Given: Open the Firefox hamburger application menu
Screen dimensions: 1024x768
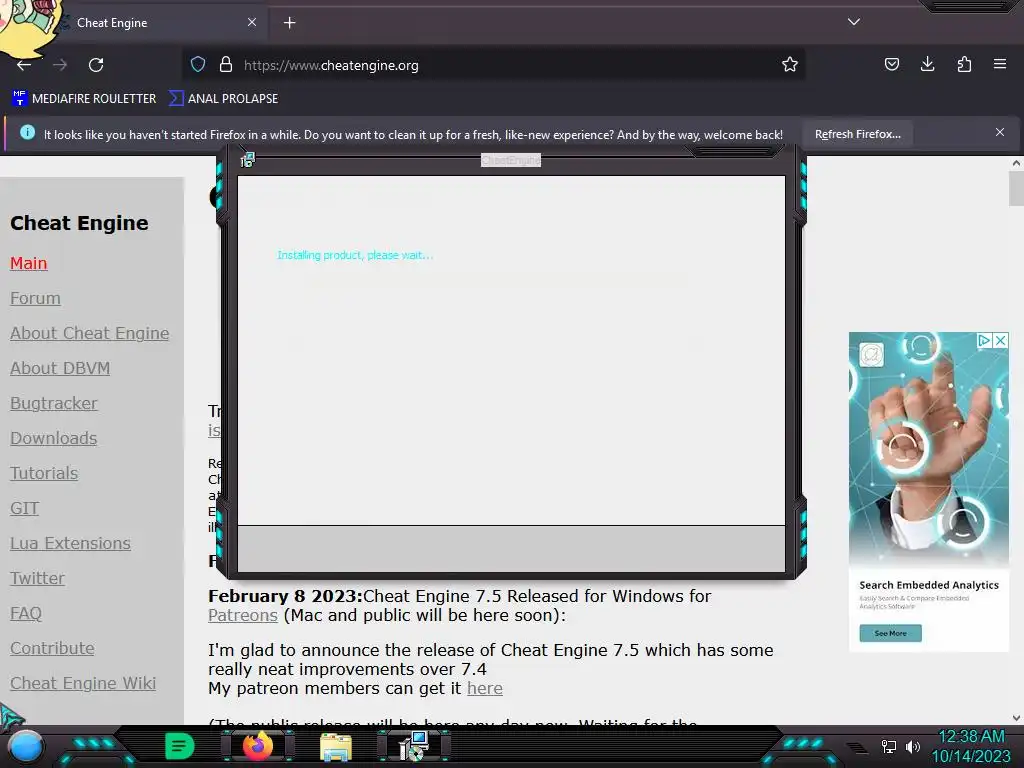Looking at the screenshot, I should click(1000, 64).
